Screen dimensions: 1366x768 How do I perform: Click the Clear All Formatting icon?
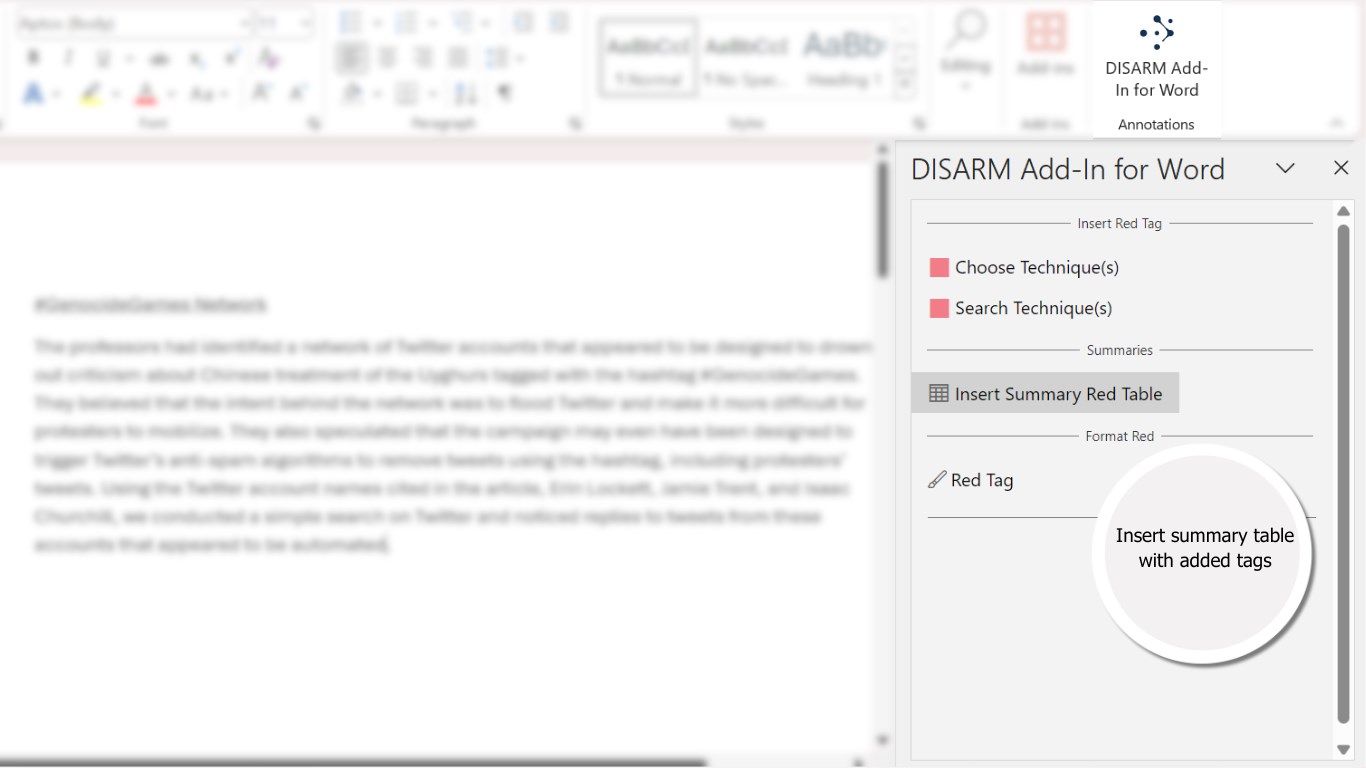[x=267, y=58]
